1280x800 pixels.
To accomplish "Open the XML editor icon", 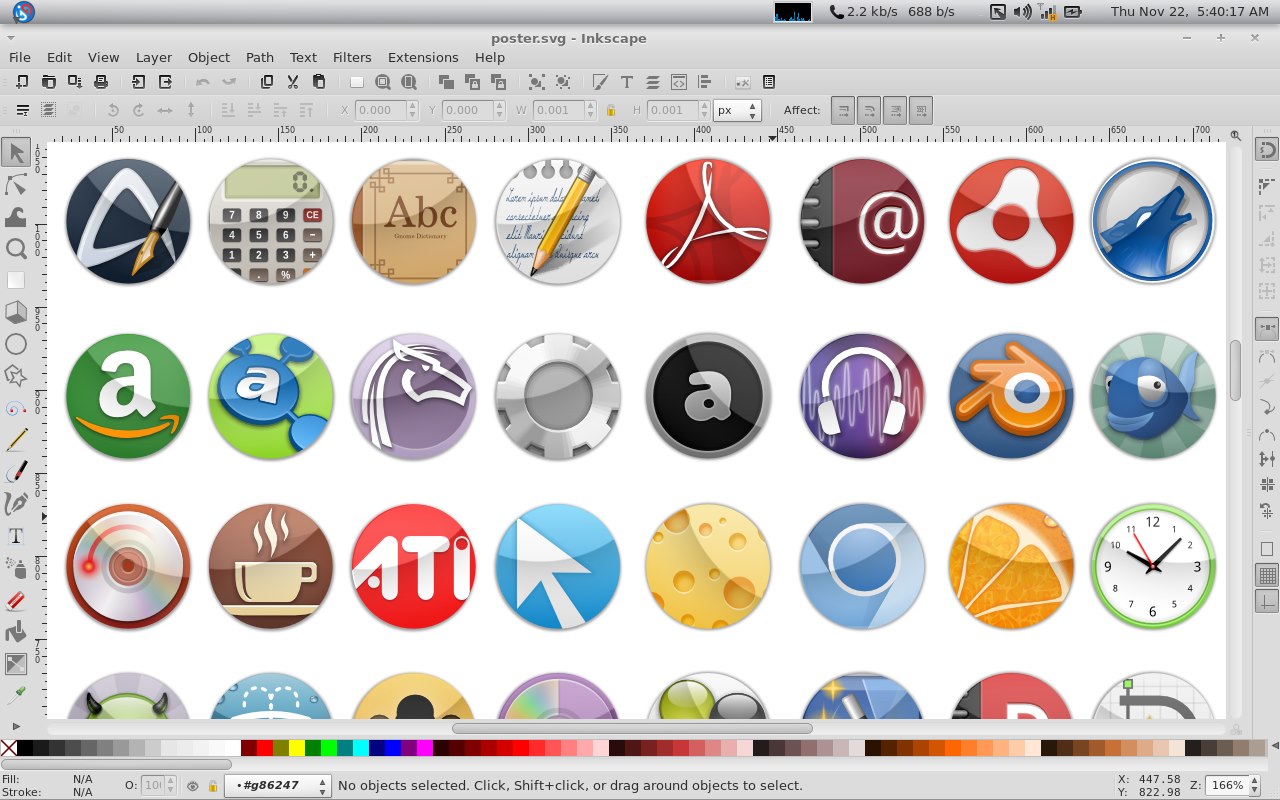I will (679, 82).
